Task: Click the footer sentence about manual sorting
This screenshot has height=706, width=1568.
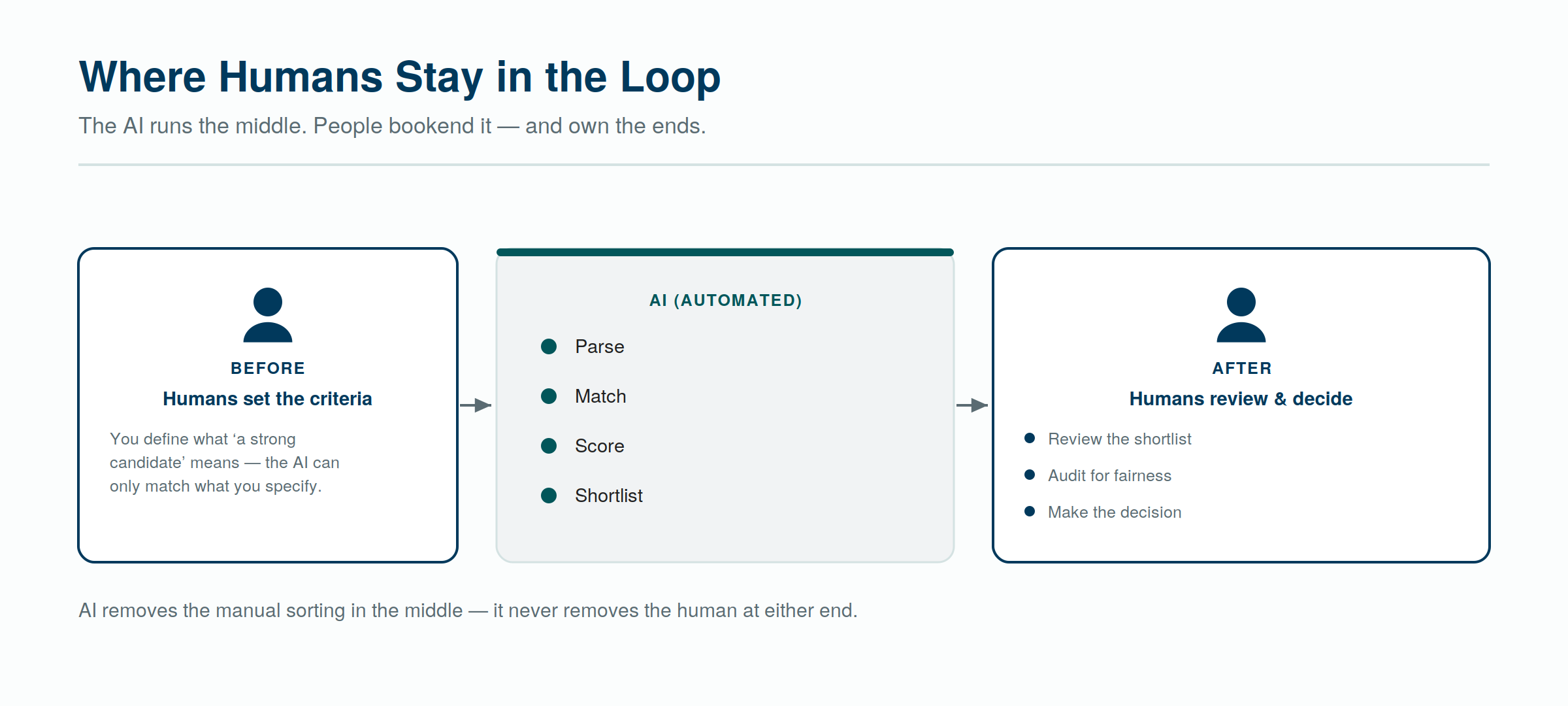Action: coord(468,611)
